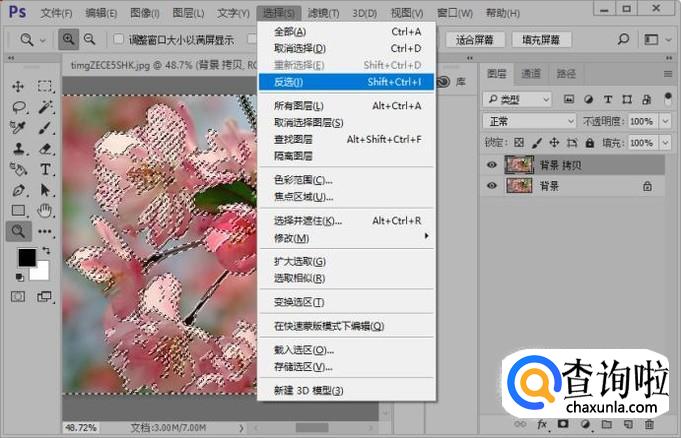
Task: Select the Move tool
Action: (x=19, y=87)
